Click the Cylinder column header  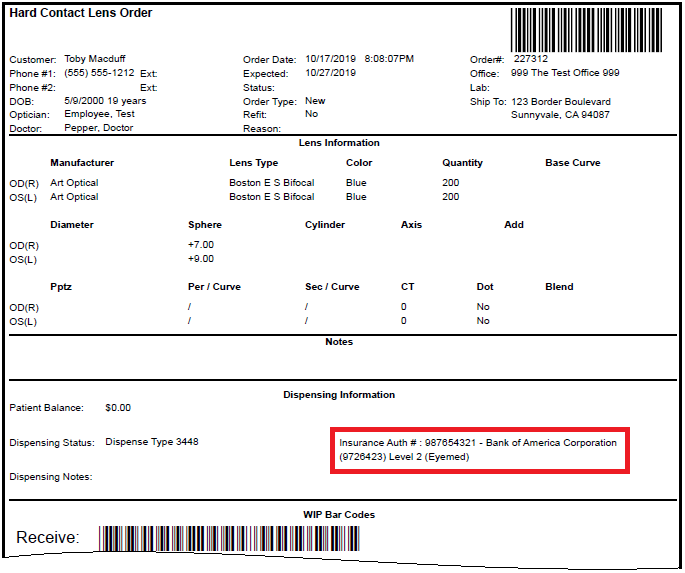pos(325,225)
